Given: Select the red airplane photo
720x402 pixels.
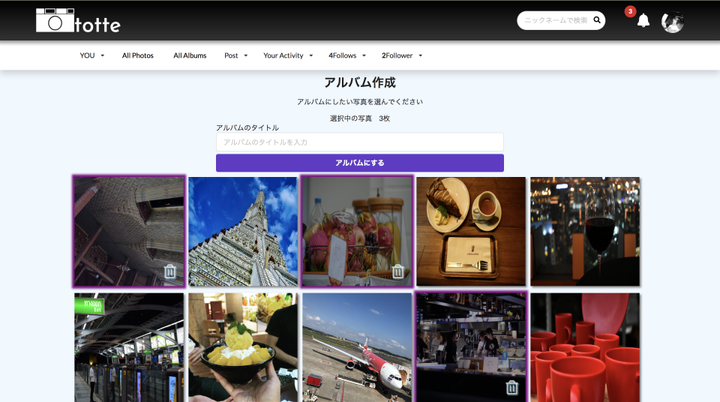Looking at the screenshot, I should point(357,348).
